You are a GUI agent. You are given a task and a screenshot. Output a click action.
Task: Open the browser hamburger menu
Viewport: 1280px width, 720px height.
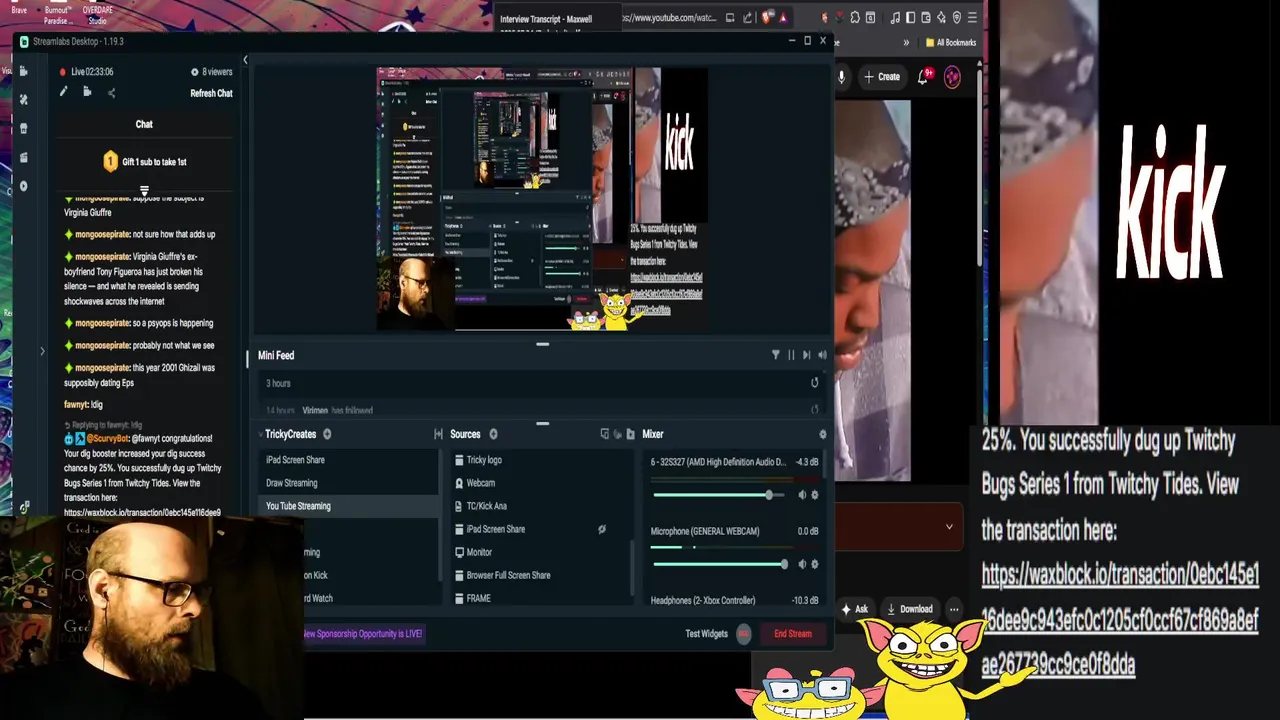(x=972, y=18)
